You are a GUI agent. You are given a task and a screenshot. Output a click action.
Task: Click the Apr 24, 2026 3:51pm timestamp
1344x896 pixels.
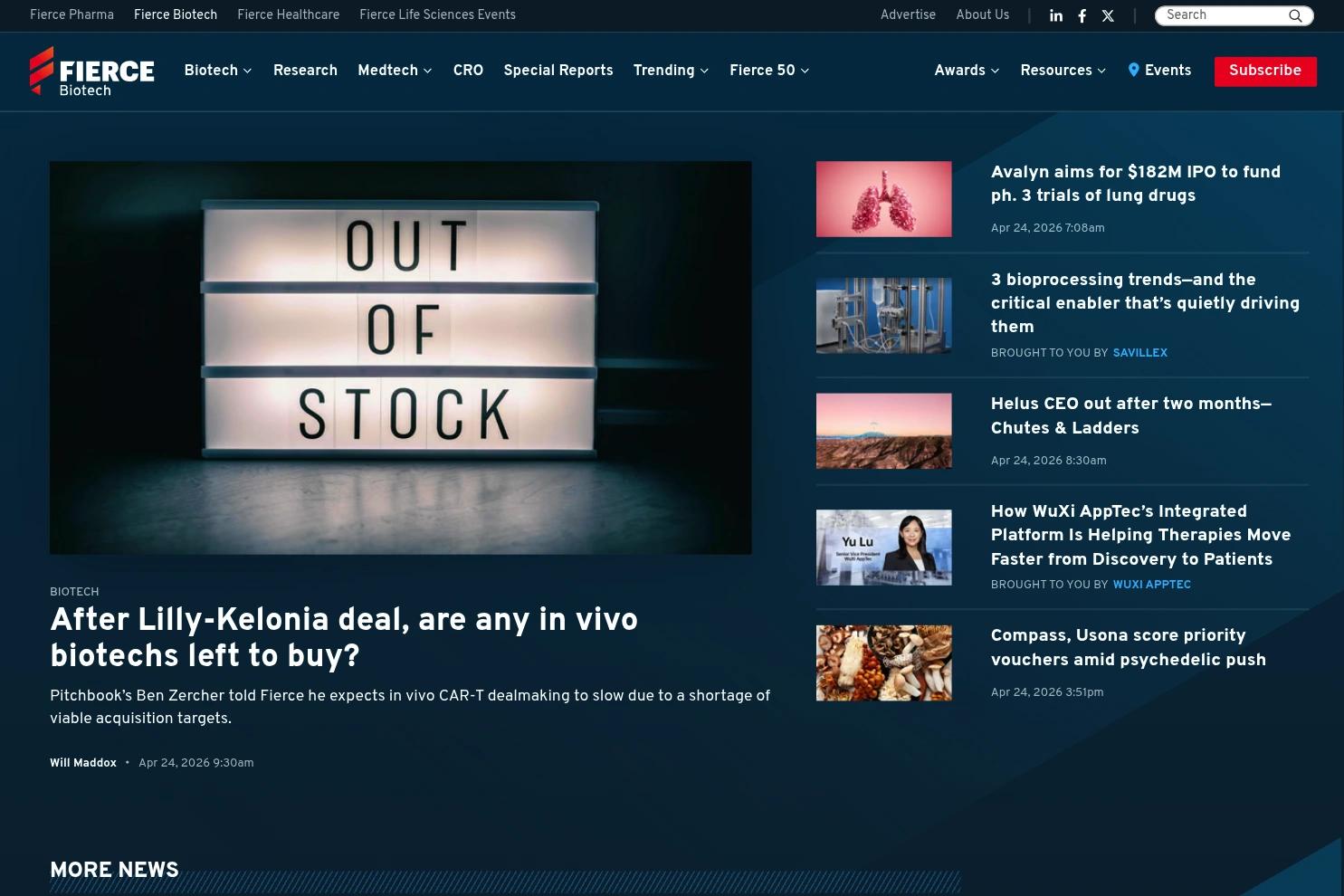pos(1047,692)
